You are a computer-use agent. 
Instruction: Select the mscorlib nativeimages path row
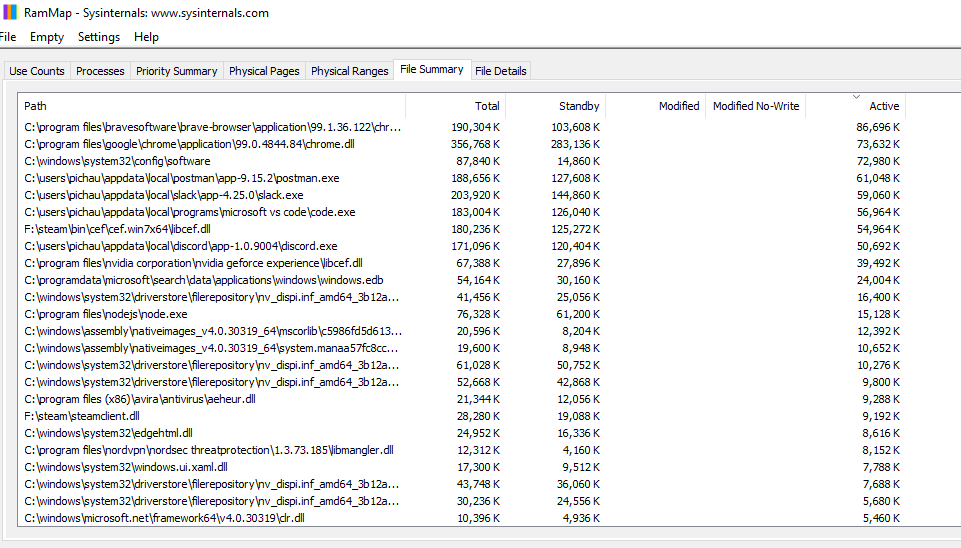tap(213, 331)
